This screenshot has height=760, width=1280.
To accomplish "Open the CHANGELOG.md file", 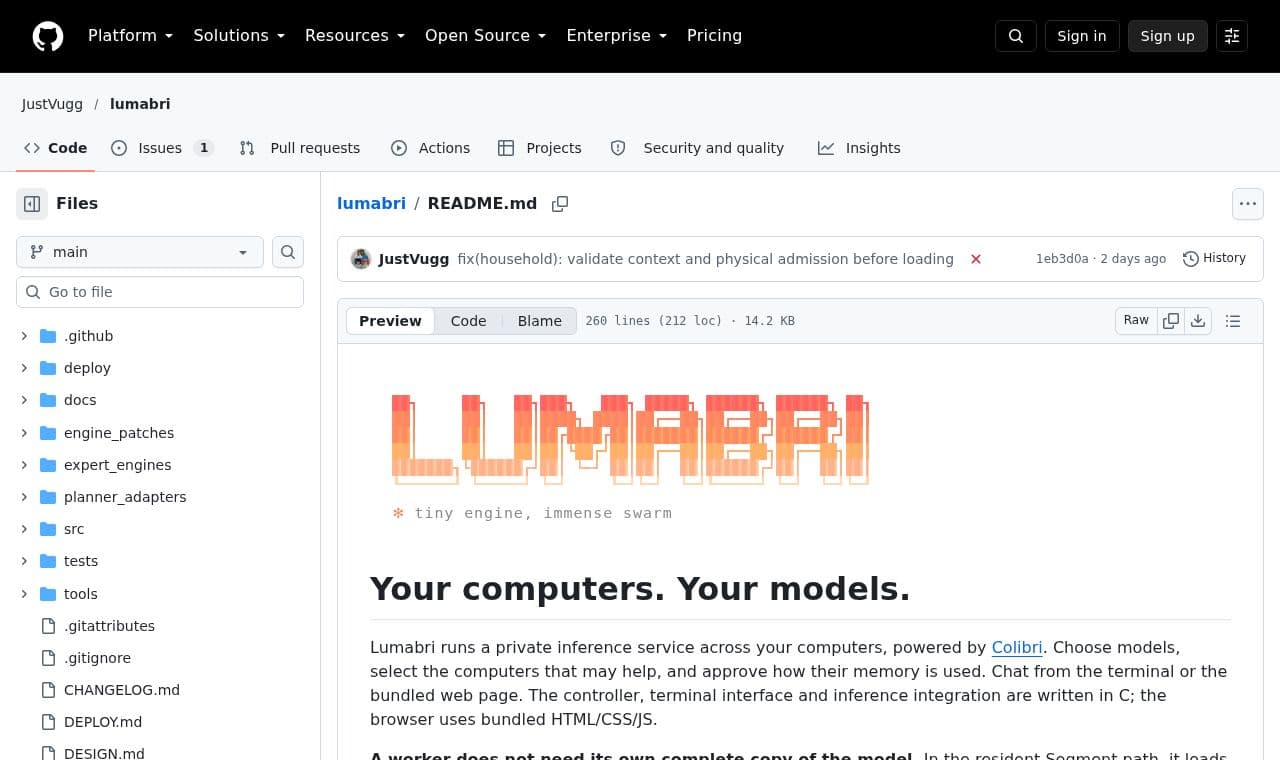I will click(122, 690).
